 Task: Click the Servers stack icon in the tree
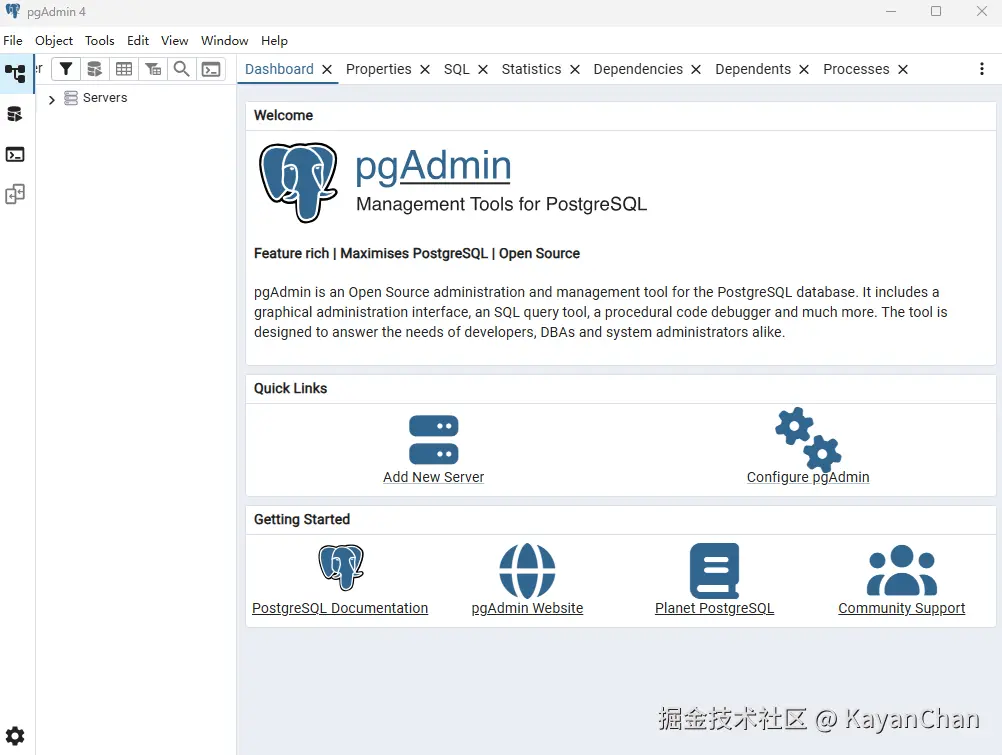pos(71,98)
